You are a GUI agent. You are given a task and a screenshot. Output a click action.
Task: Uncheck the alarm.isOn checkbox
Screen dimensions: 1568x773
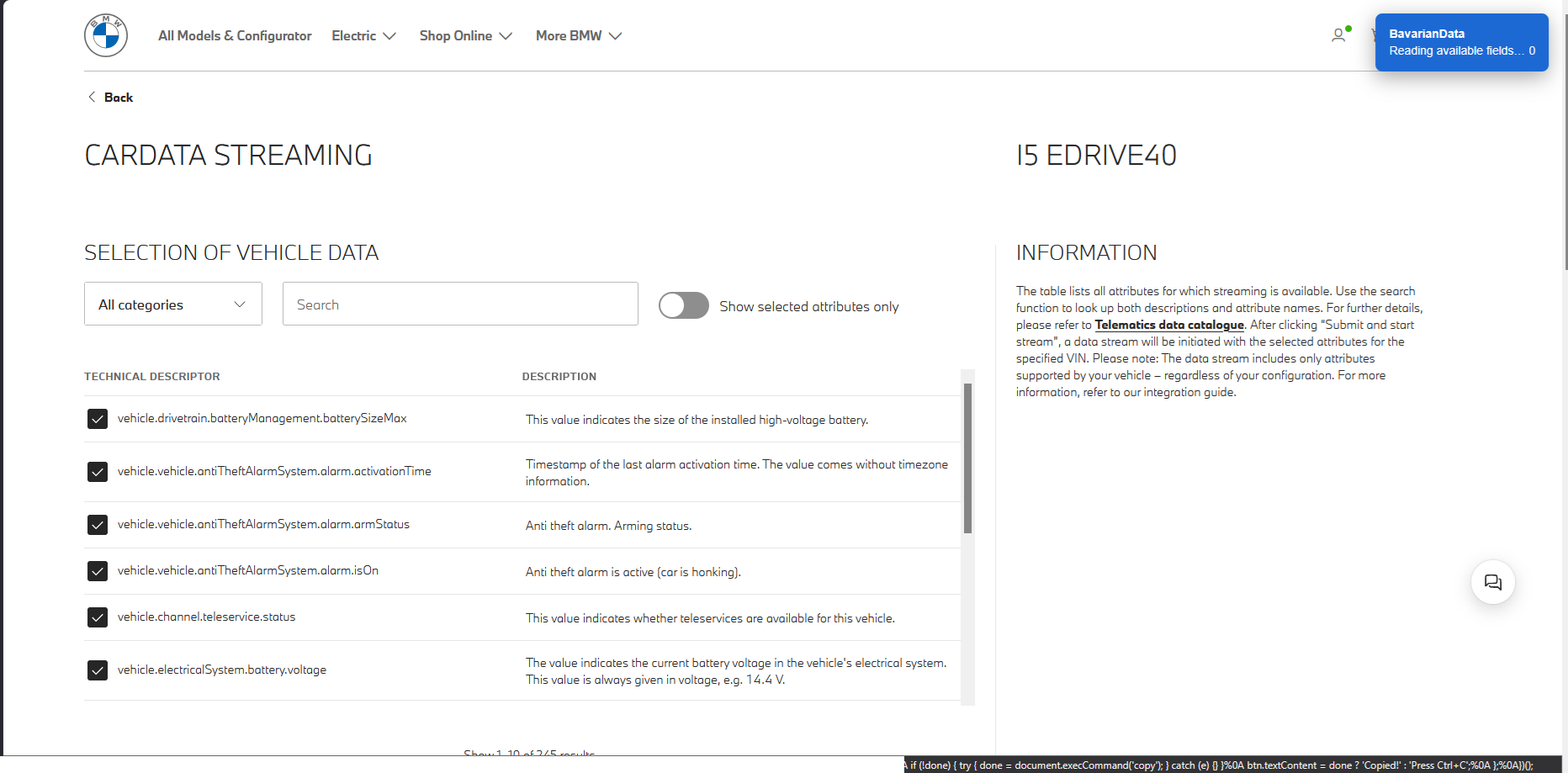[98, 571]
